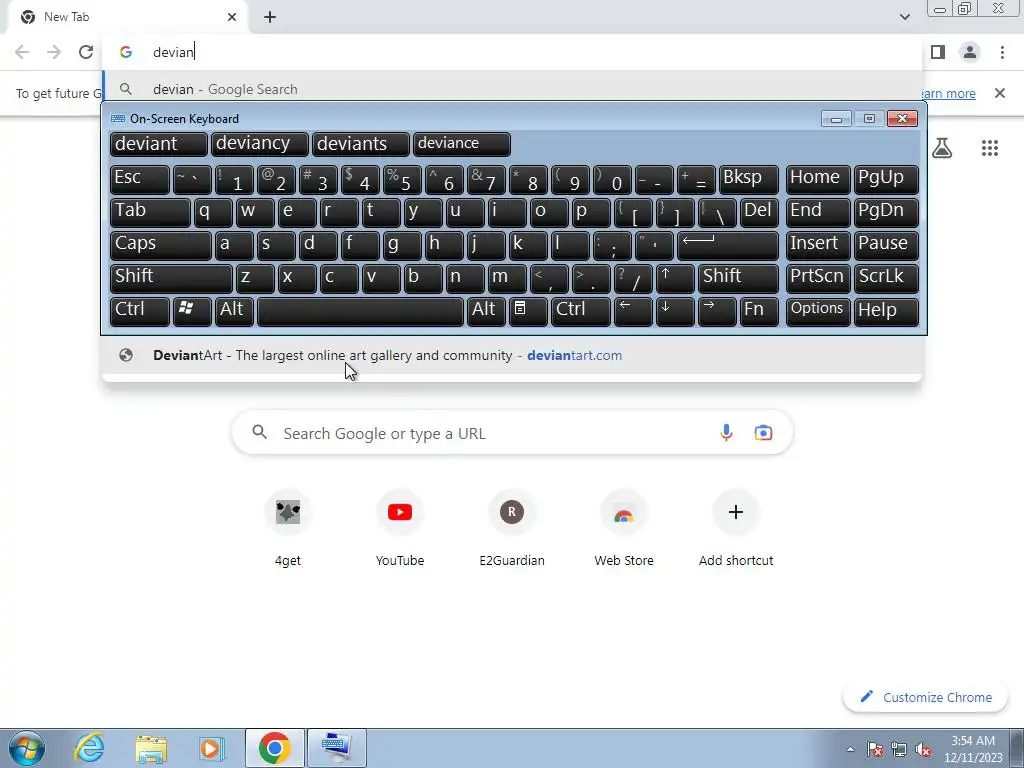1024x768 pixels.
Task: Open the Chrome Labs flask icon
Action: click(942, 148)
